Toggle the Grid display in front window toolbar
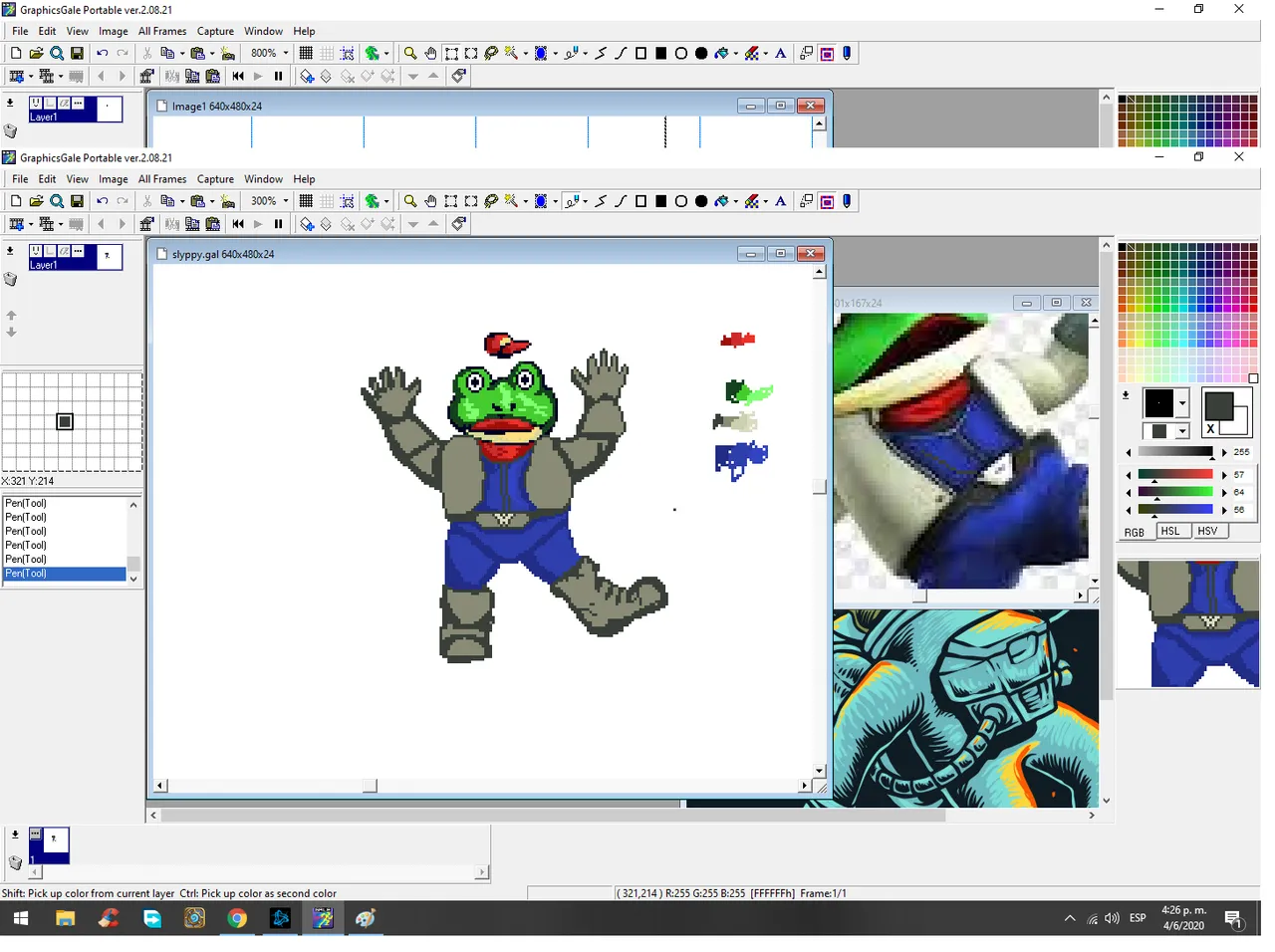The width and height of the screenshot is (1275, 952). (x=306, y=201)
